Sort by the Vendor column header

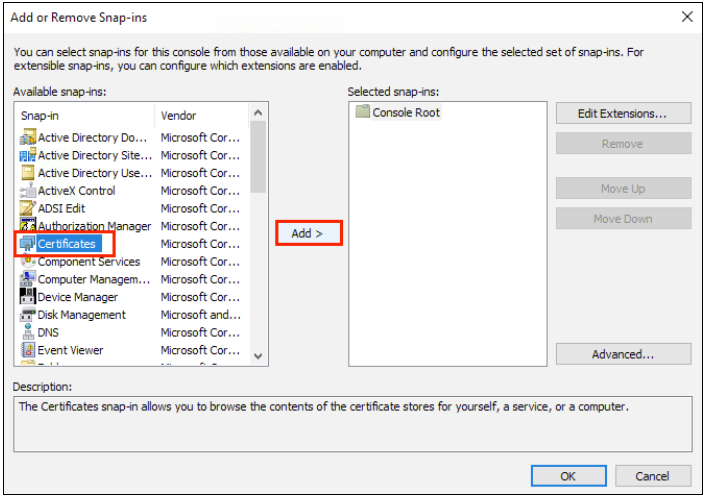click(x=202, y=116)
